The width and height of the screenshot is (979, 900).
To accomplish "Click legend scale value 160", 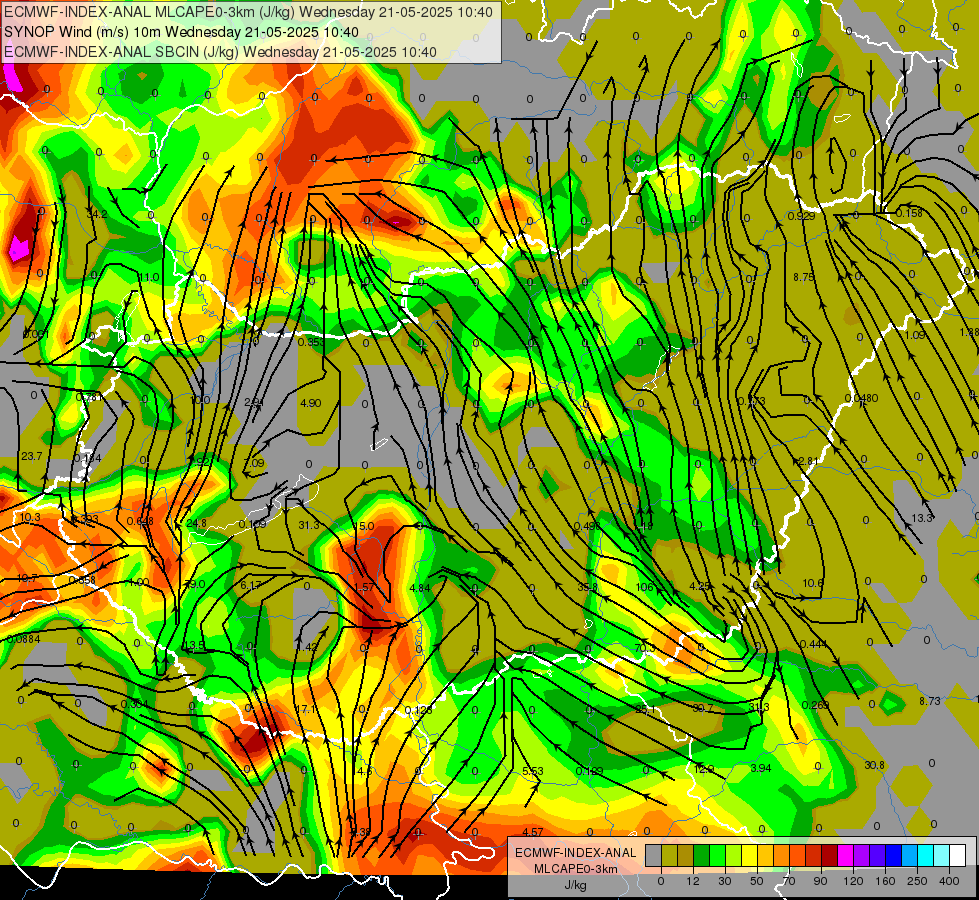I will pos(885,881).
